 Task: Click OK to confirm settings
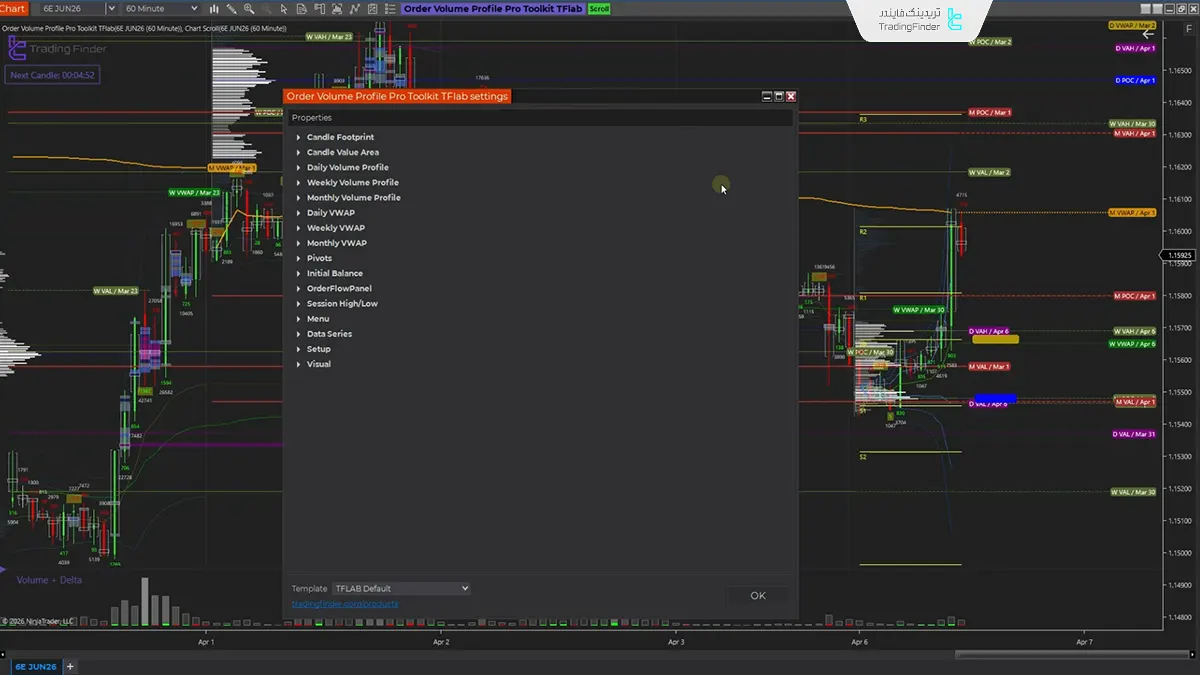coord(757,596)
